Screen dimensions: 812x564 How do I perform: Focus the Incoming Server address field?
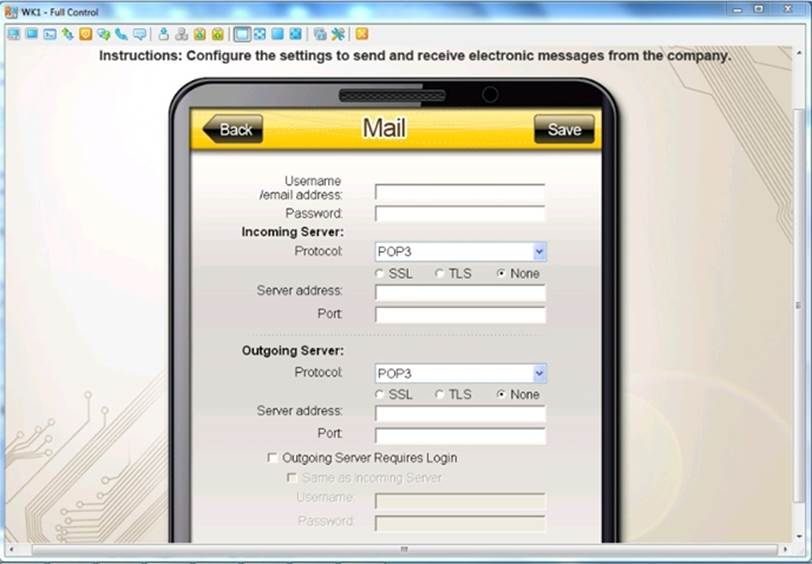(x=460, y=293)
